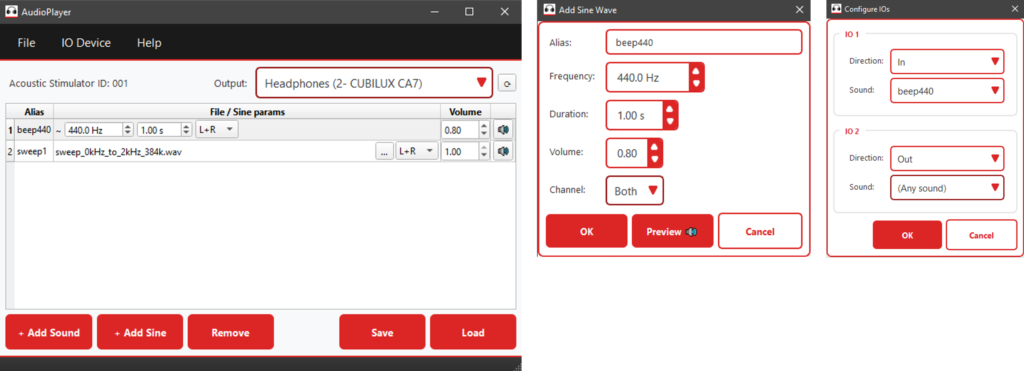Increase Duration with up arrow in dialog
Screen dimensions: 1024x371
(670, 108)
